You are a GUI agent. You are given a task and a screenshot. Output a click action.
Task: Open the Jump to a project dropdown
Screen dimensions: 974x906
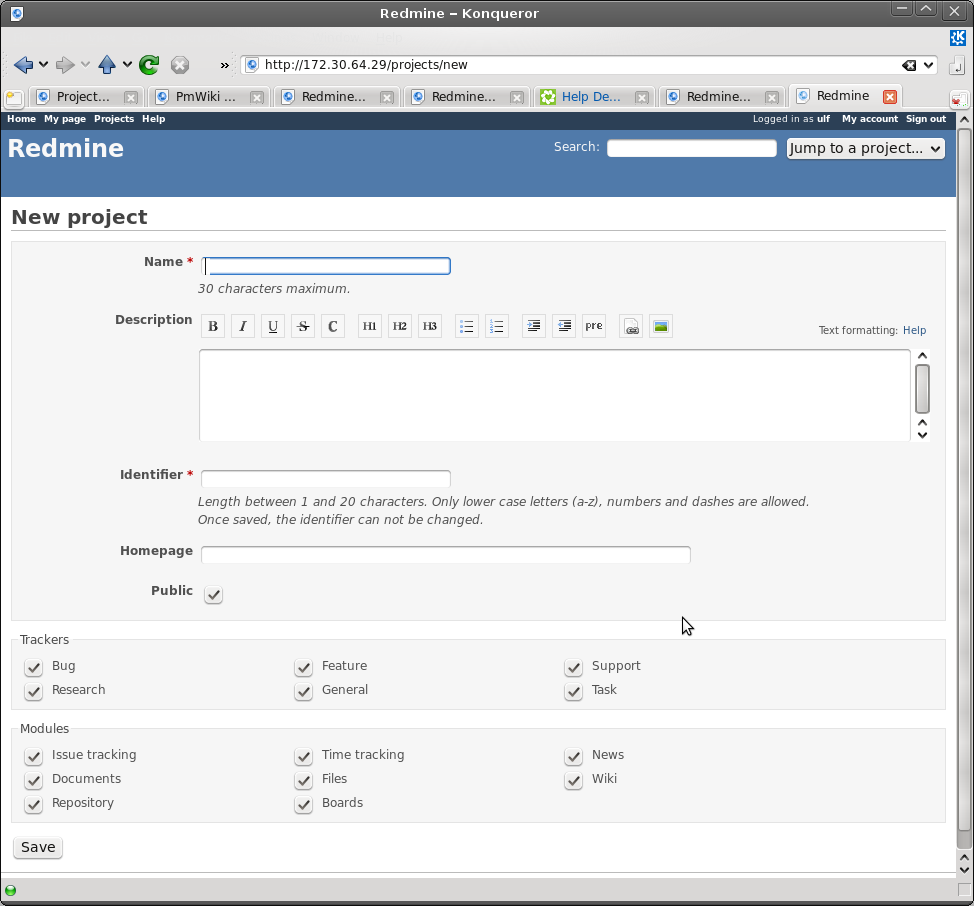click(x=865, y=148)
